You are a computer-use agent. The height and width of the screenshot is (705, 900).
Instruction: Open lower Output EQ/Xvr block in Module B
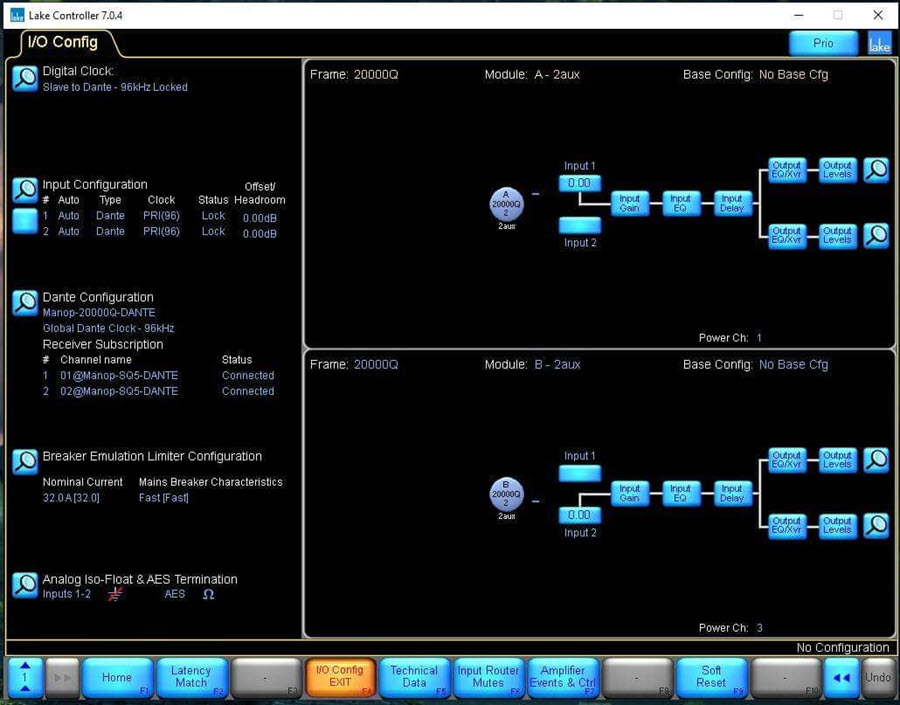point(787,526)
